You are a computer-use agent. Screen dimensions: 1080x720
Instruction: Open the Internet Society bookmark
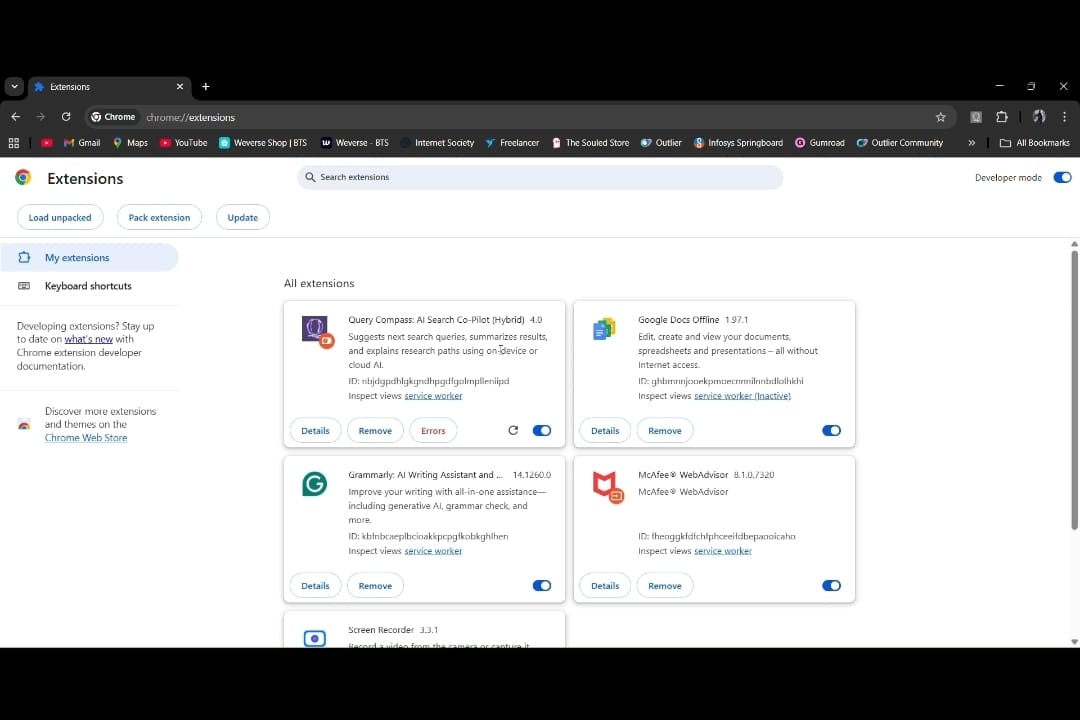click(x=437, y=143)
